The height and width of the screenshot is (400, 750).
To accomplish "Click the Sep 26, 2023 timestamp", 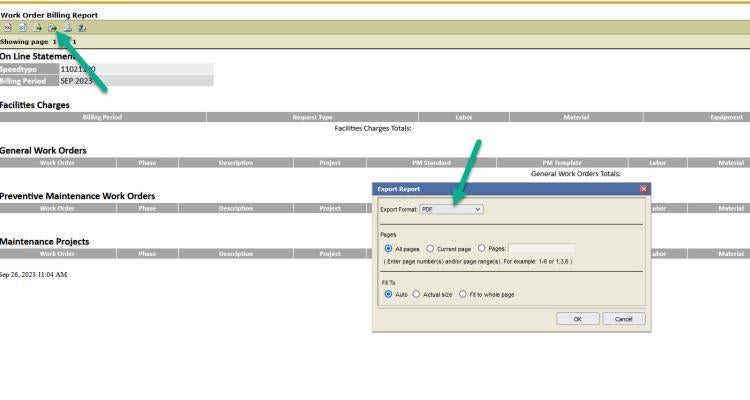I will tap(33, 275).
